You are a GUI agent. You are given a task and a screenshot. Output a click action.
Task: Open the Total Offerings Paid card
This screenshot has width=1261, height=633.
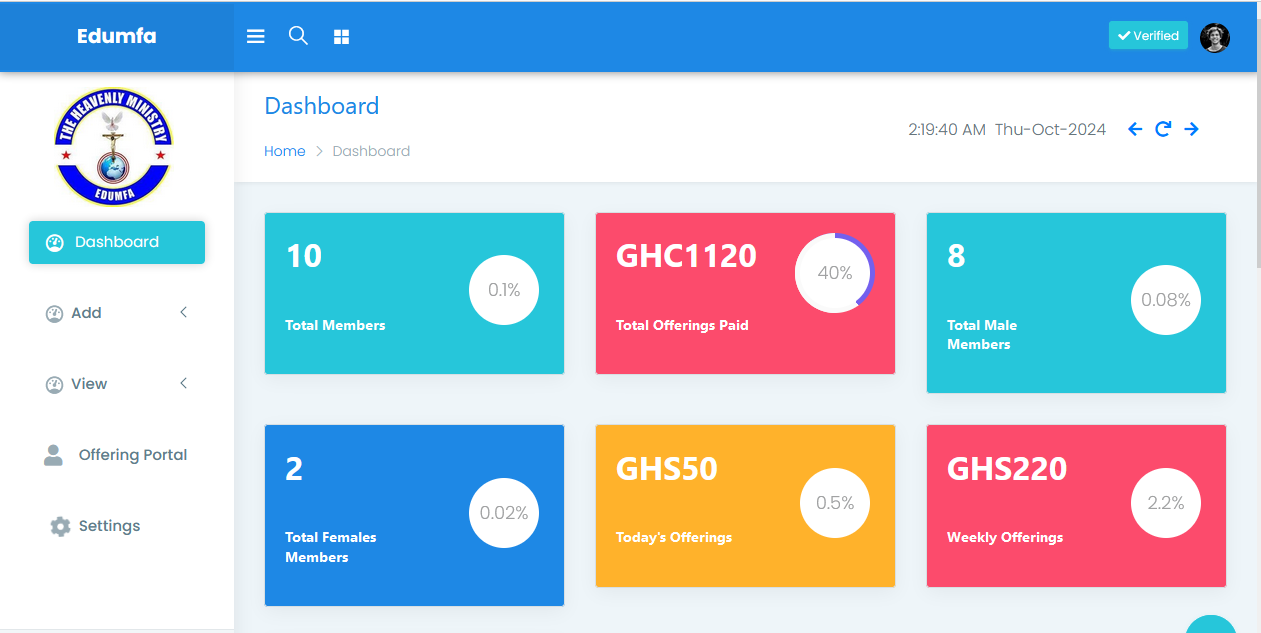[745, 294]
